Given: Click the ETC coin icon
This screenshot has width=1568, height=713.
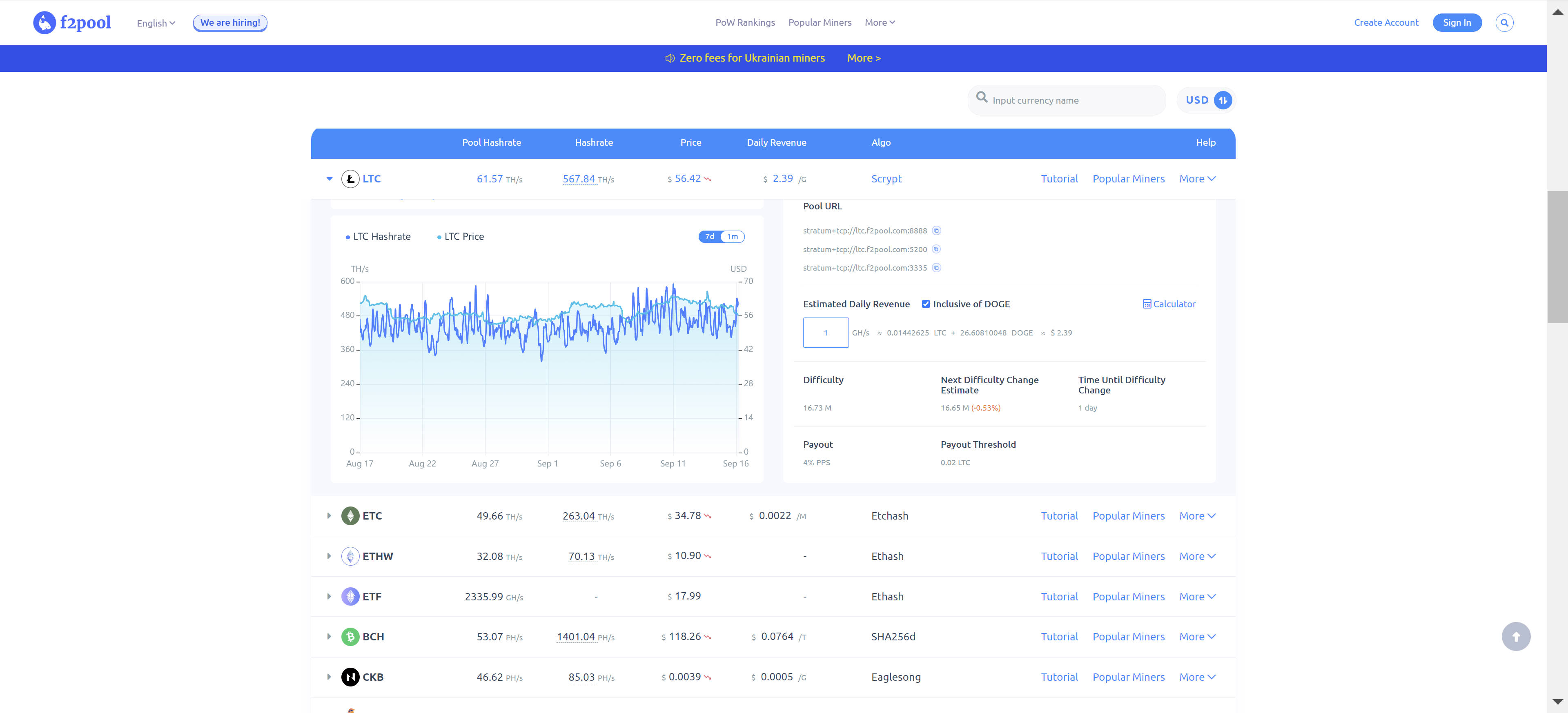Looking at the screenshot, I should pos(350,516).
